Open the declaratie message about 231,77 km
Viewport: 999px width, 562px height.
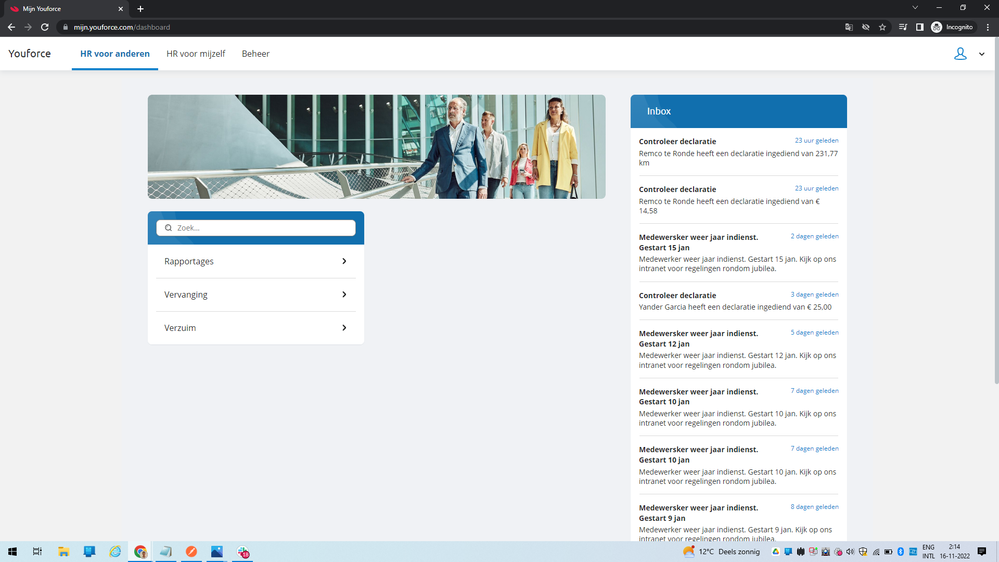coord(738,152)
